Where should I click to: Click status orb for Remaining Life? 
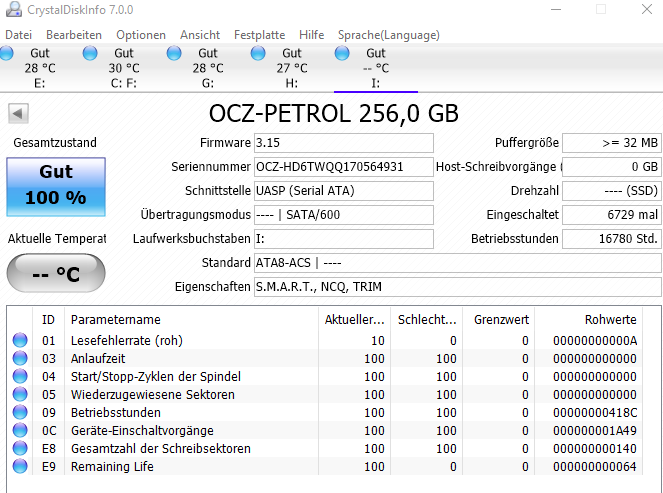pyautogui.click(x=20, y=466)
